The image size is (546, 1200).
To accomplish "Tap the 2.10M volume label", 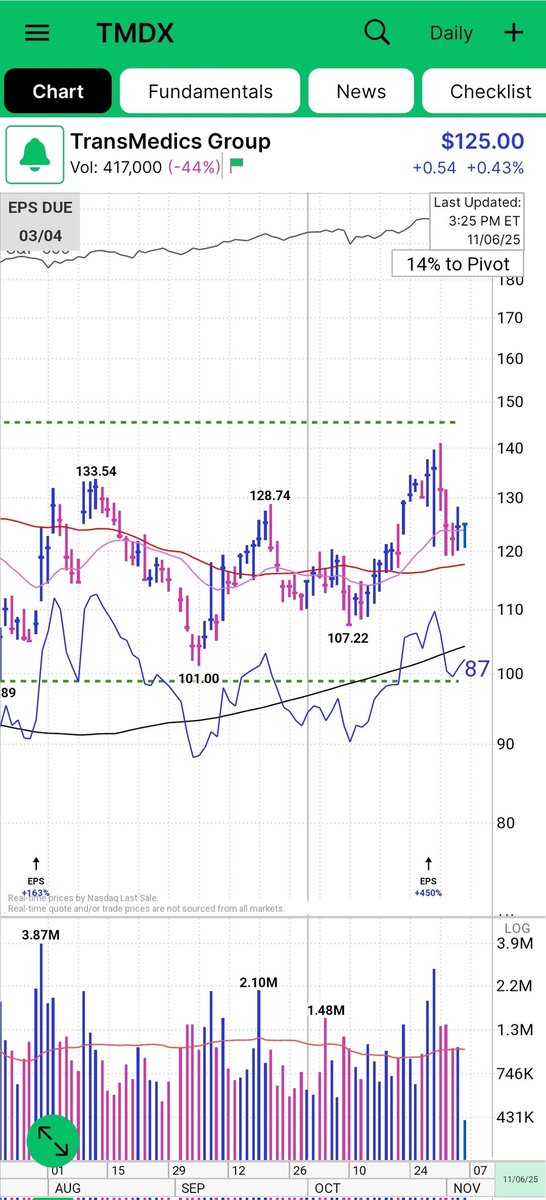I will click(x=258, y=983).
